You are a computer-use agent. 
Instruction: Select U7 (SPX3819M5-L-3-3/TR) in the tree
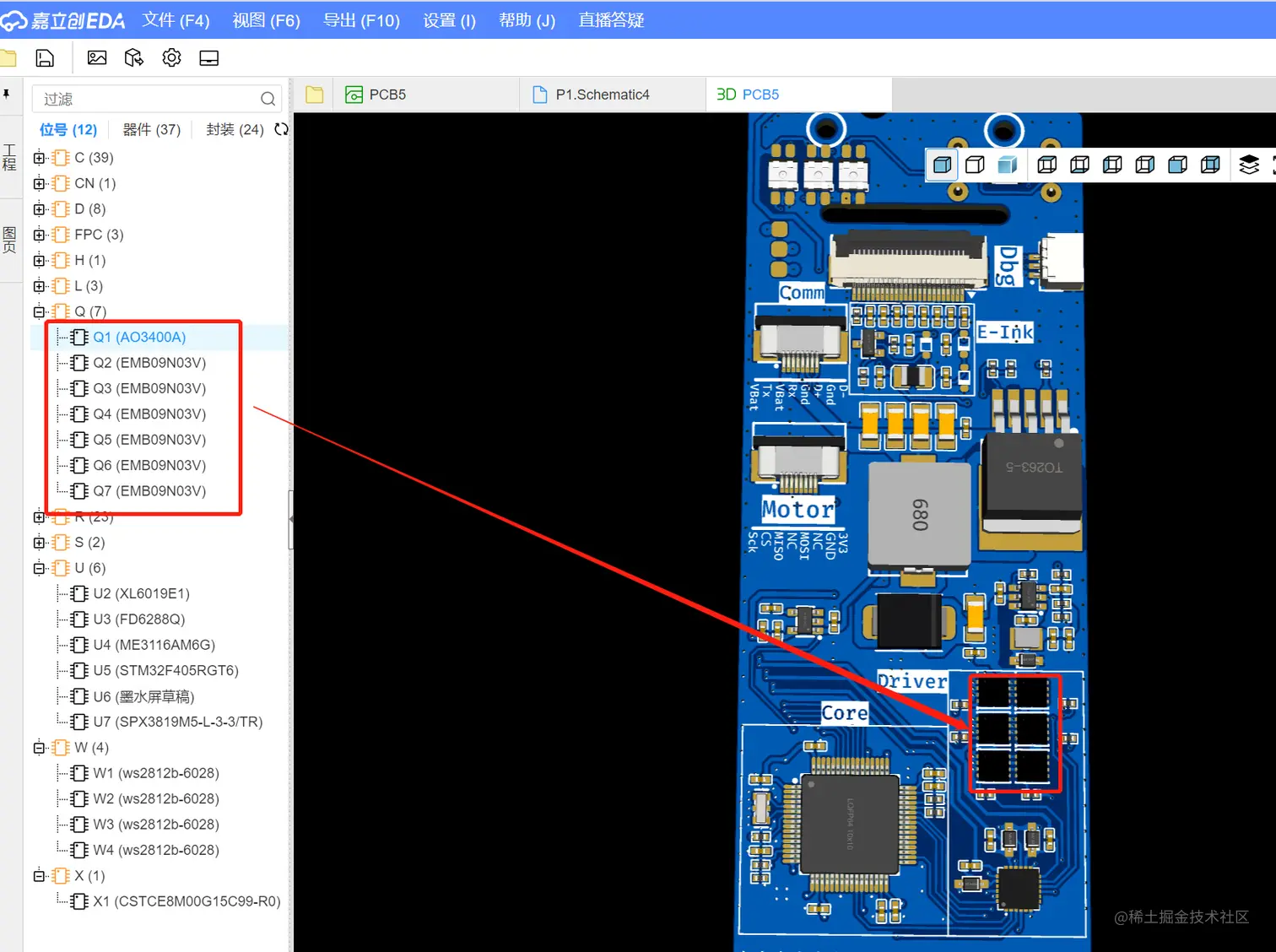pyautogui.click(x=178, y=722)
